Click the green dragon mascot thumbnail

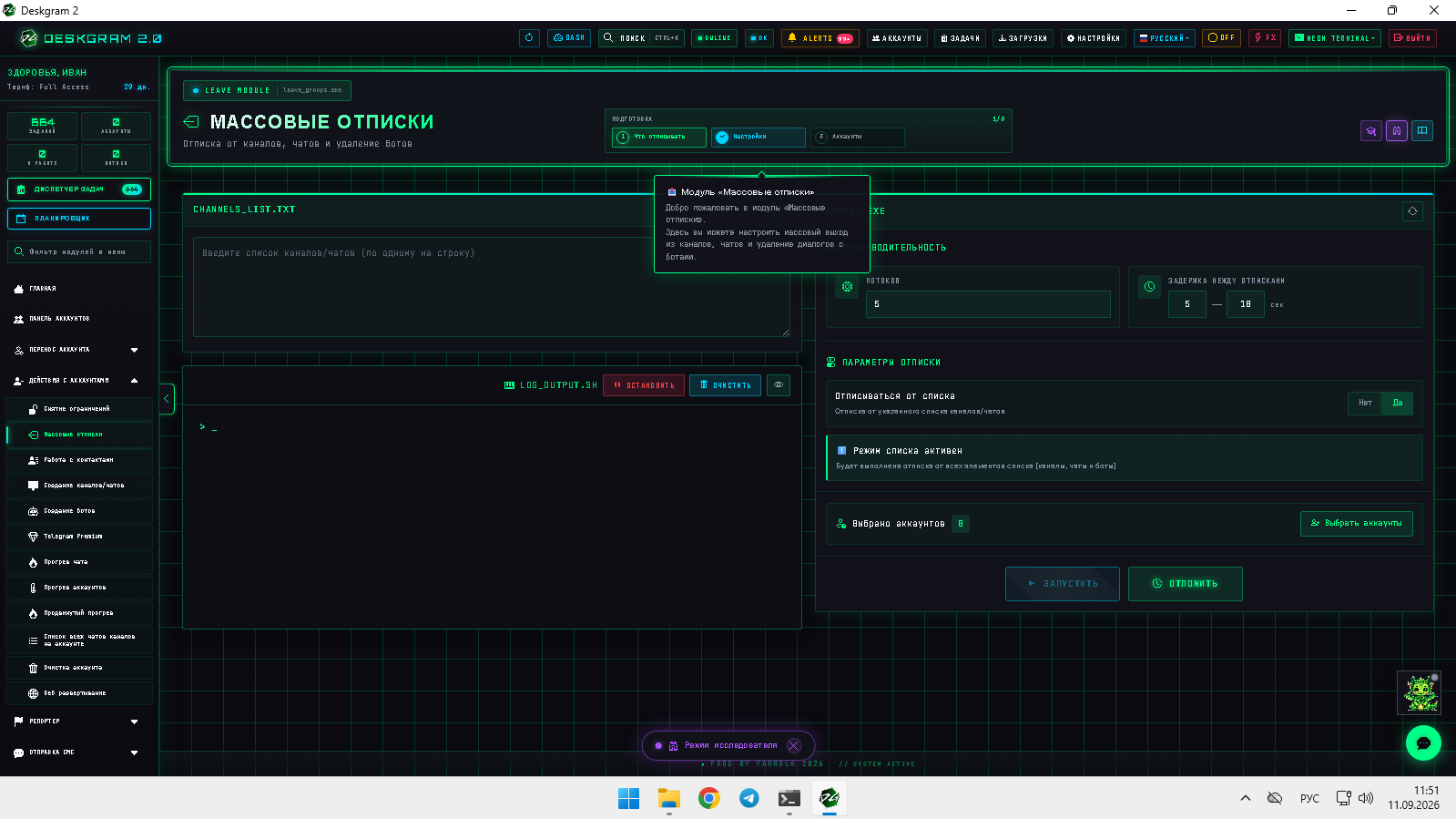click(1420, 693)
